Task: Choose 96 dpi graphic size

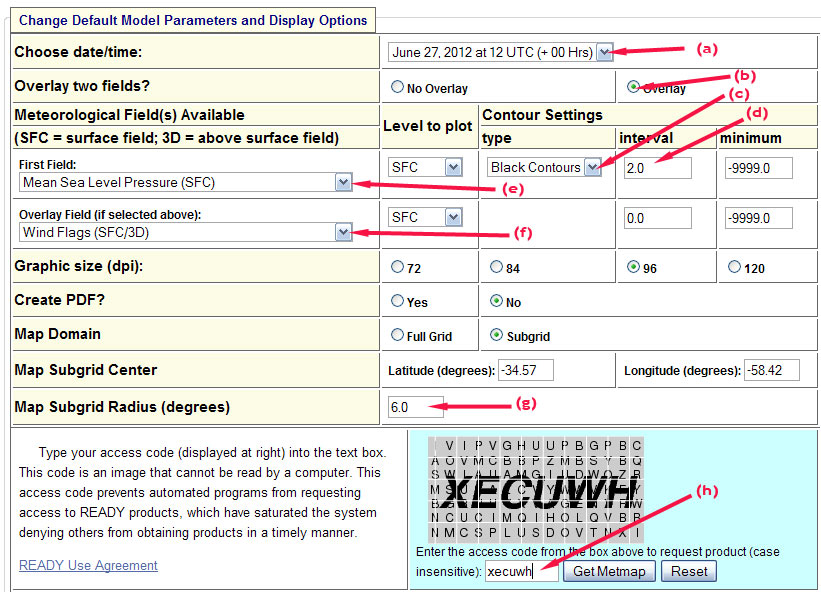Action: coord(633,267)
